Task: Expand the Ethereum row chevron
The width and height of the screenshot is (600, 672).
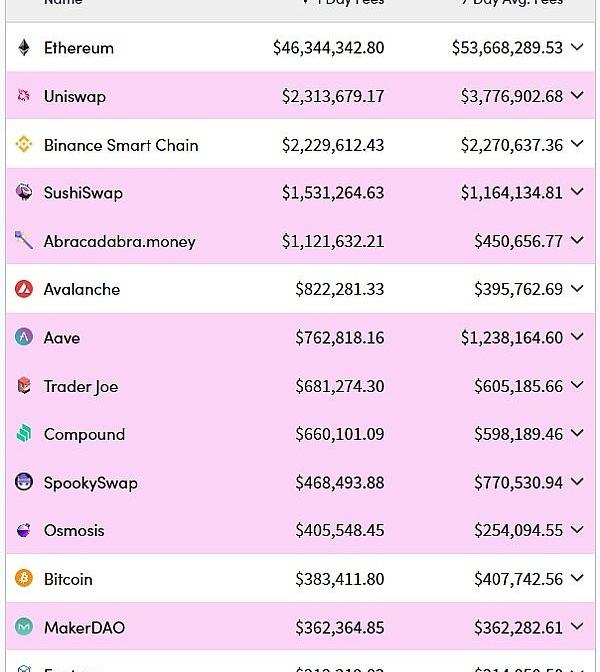Action: 577,48
